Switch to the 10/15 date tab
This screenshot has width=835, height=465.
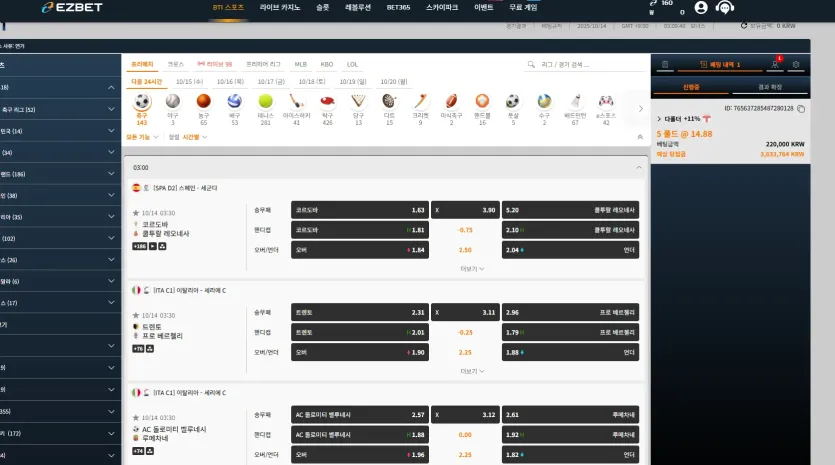[190, 81]
